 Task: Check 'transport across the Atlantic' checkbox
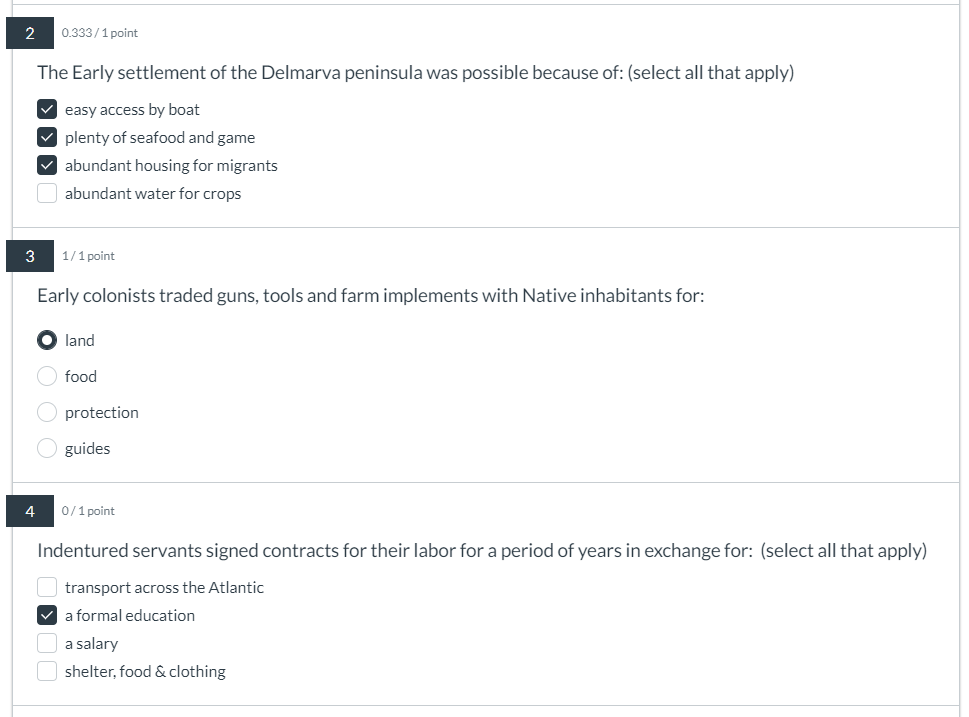[47, 587]
